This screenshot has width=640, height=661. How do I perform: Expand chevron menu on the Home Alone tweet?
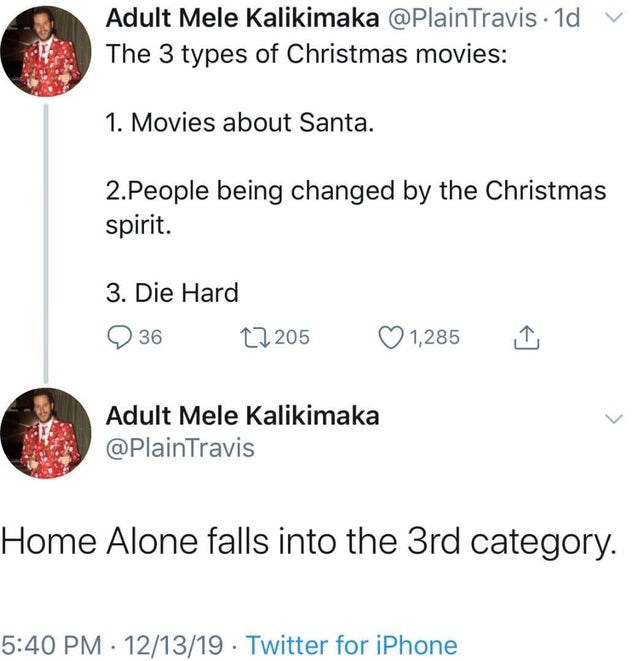pos(614,420)
